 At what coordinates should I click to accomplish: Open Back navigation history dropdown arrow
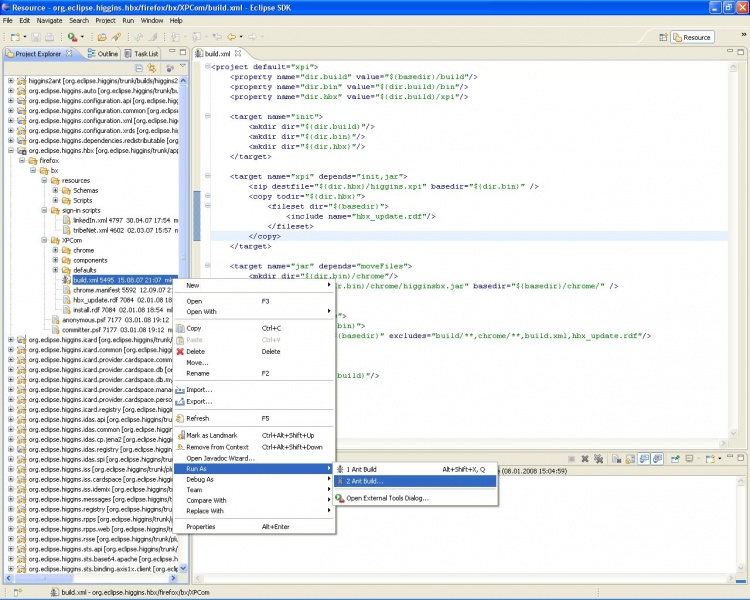click(241, 37)
